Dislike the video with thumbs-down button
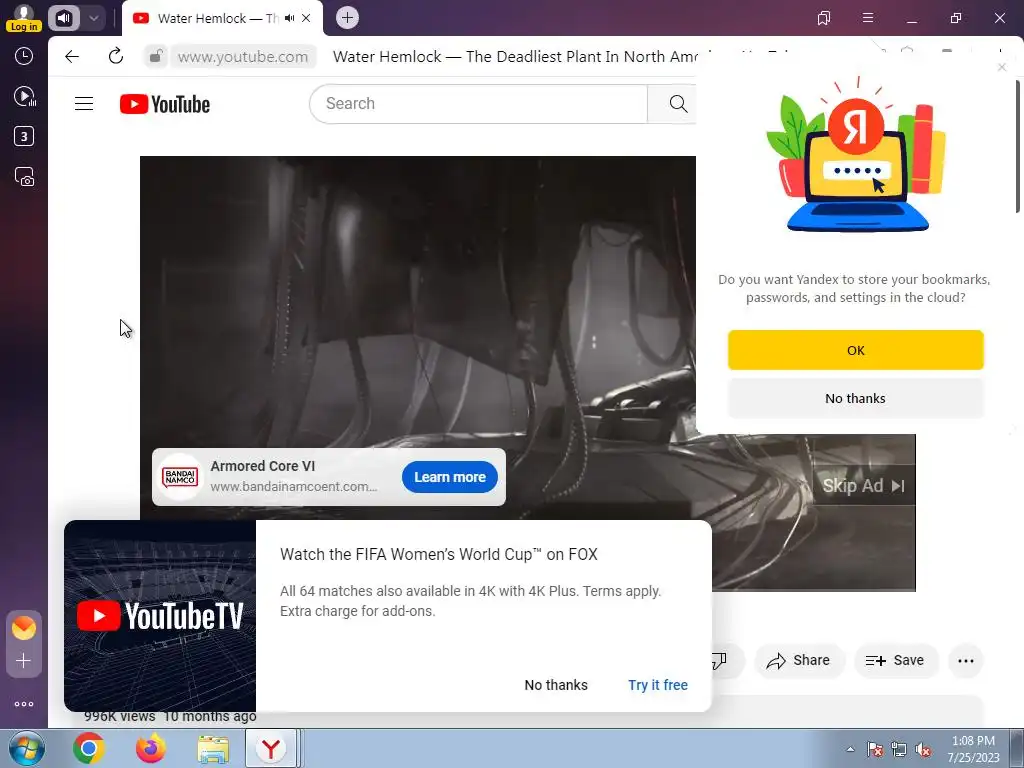The height and width of the screenshot is (768, 1024). click(722, 660)
